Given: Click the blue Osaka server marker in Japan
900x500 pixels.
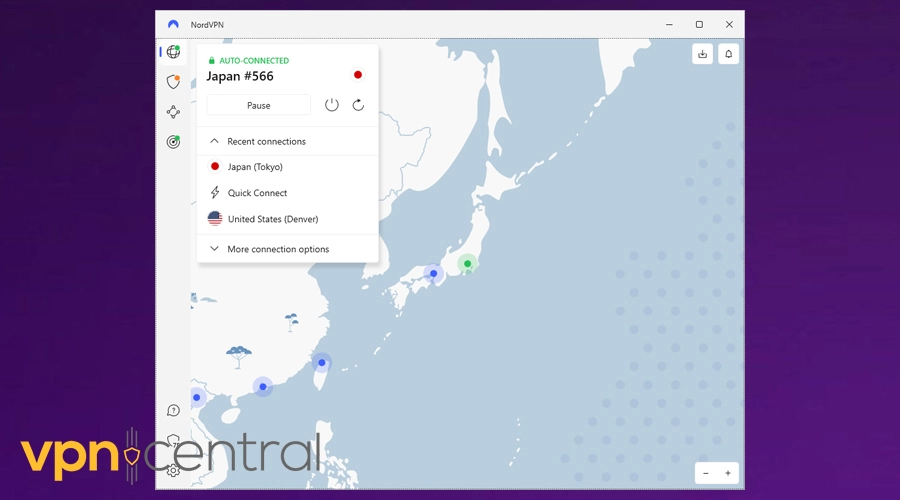Looking at the screenshot, I should 433,274.
